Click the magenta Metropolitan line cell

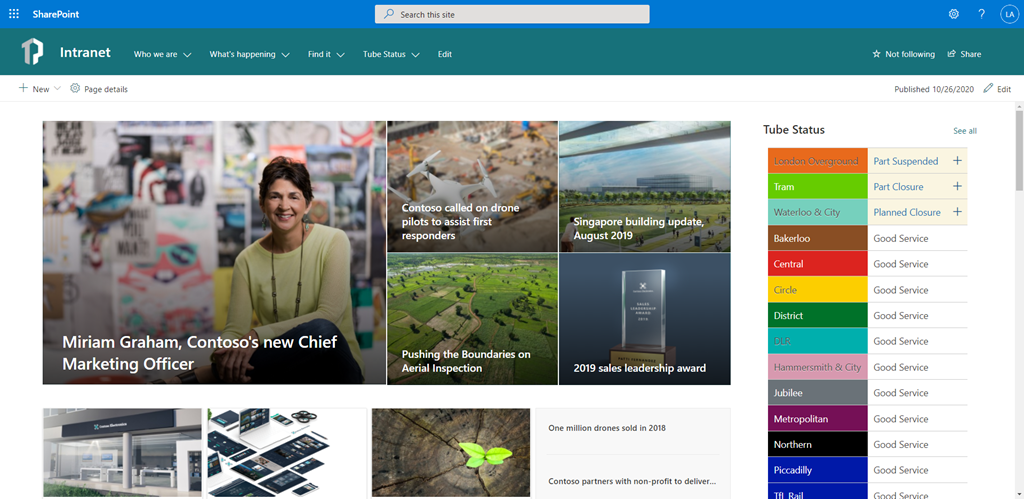pyautogui.click(x=818, y=418)
